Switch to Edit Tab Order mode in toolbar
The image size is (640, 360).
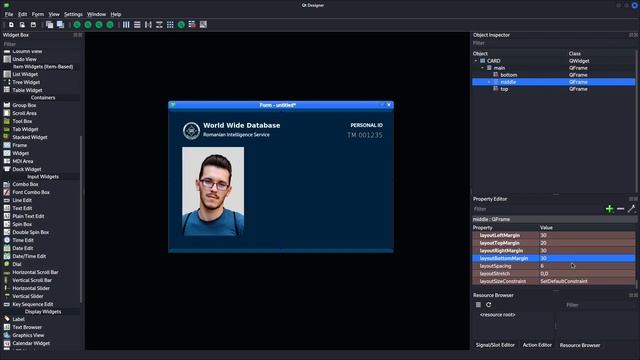[110, 25]
